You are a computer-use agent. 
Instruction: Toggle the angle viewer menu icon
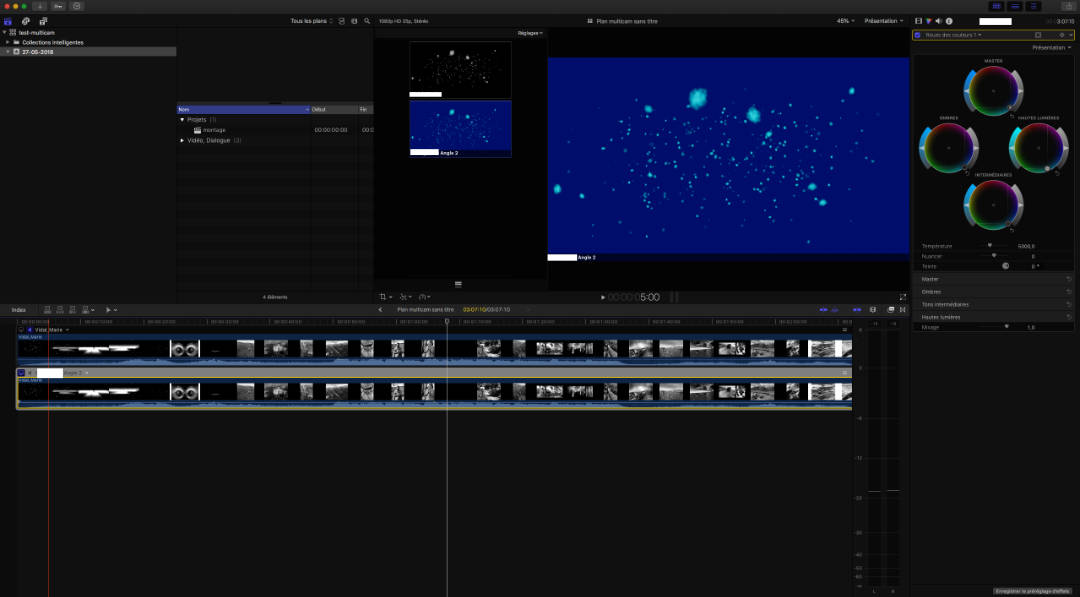click(x=458, y=284)
